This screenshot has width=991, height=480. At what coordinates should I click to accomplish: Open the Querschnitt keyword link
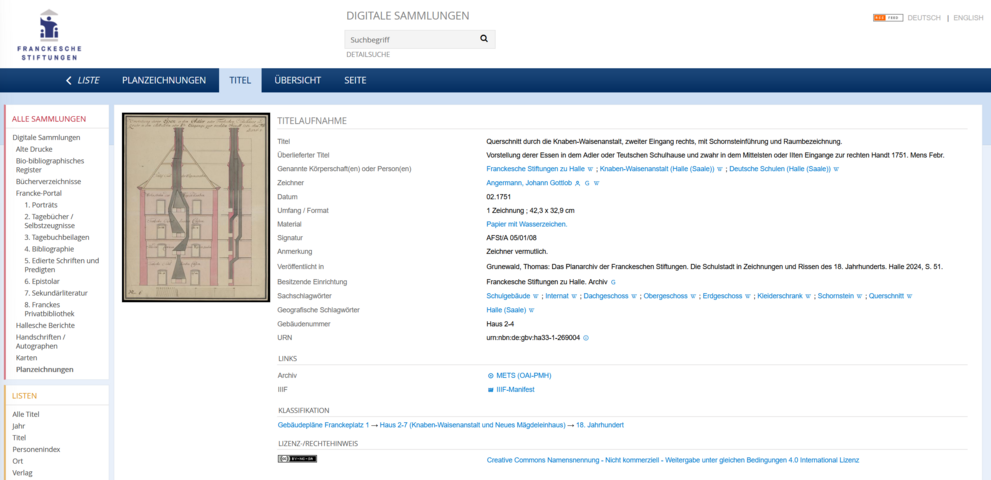click(x=886, y=296)
